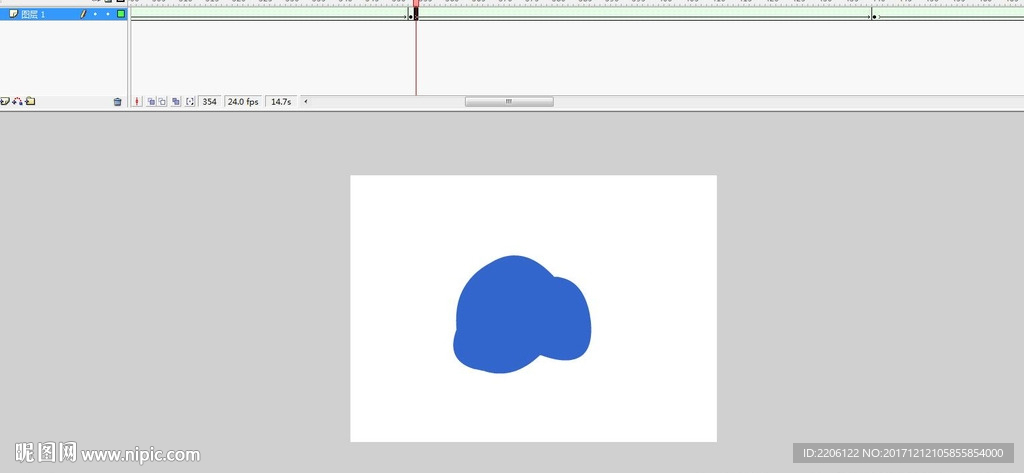Enable Onion Skin Outlines mode
Viewport: 1024px width, 473px height.
pyautogui.click(x=162, y=101)
